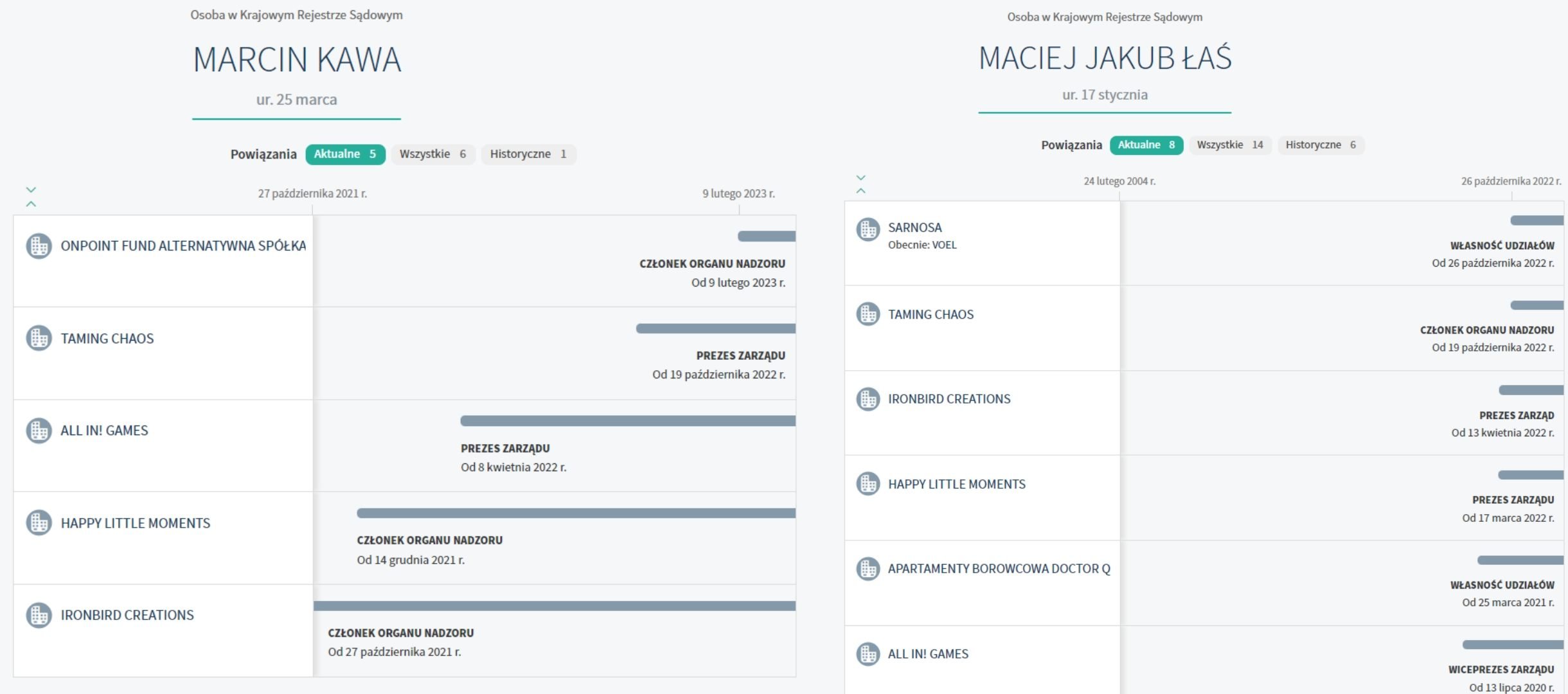Open ONPOINT FUND ALTERNATYWNA SPÓŁKA company link
Viewport: 1568px width, 694px height.
coord(183,246)
